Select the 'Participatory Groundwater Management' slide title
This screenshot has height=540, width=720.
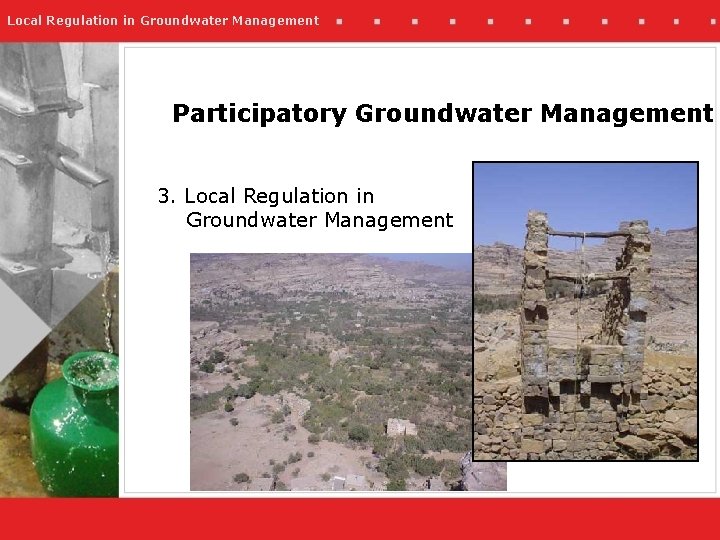point(443,113)
